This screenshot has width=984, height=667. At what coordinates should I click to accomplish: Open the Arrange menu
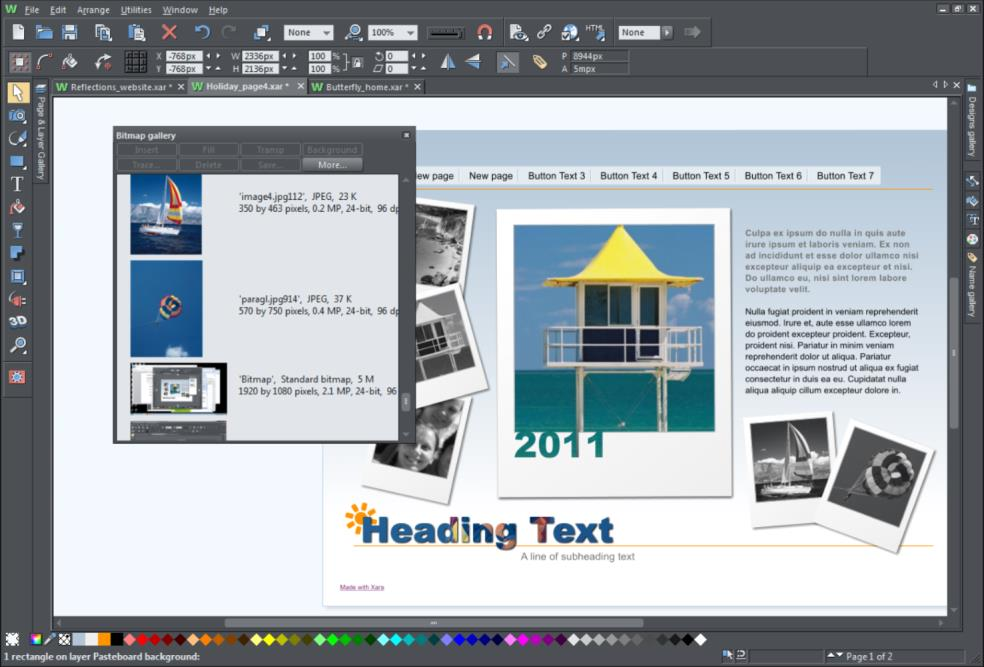pos(93,10)
